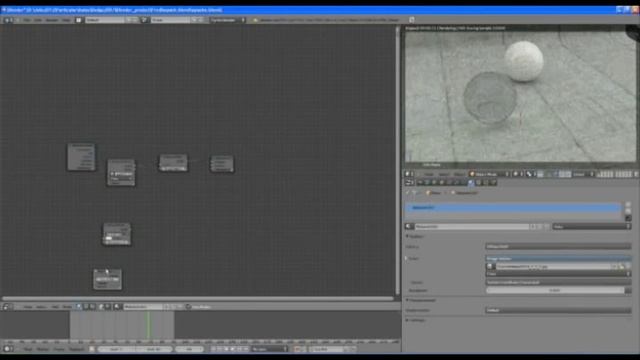Viewport: 640px width, 360px height.
Task: Click the Color input Image Texture button
Action: pyautogui.click(x=558, y=258)
